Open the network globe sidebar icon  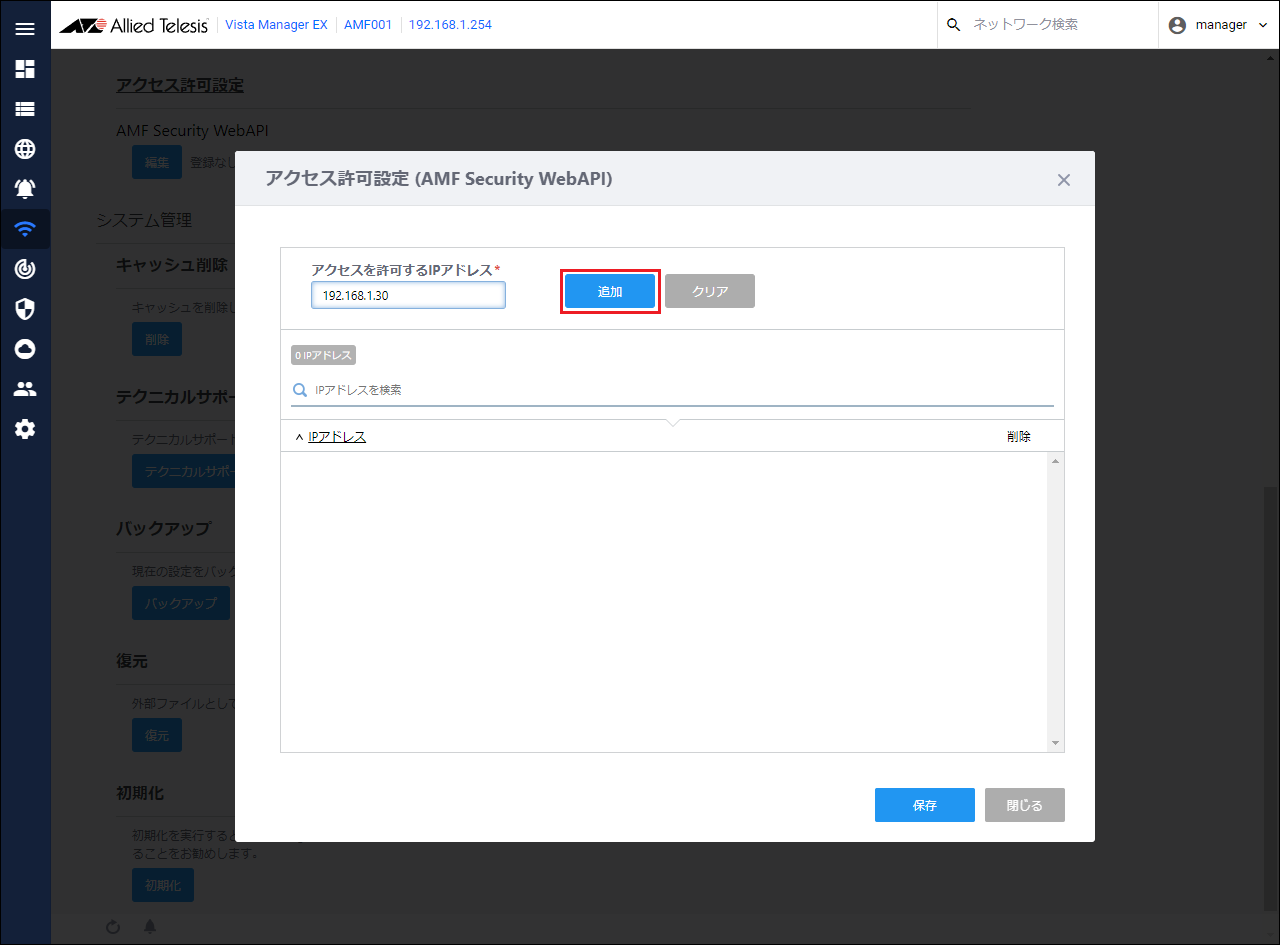pos(25,149)
